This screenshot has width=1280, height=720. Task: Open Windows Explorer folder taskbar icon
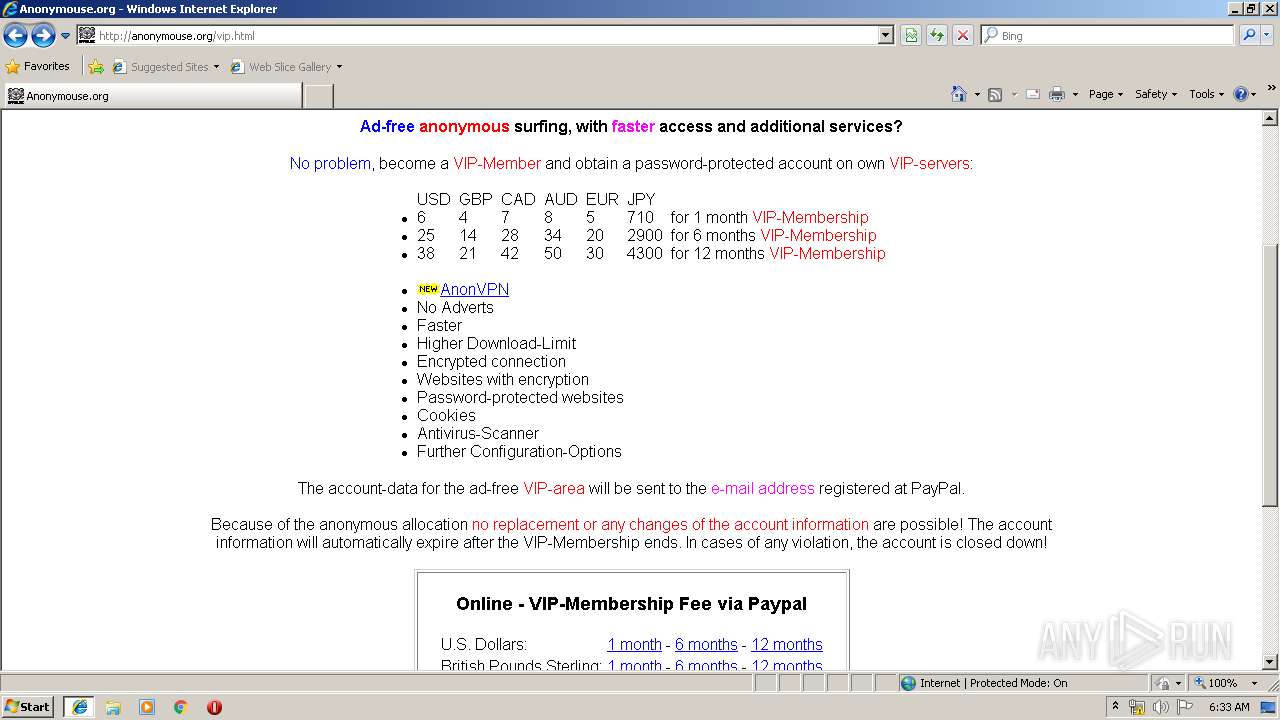(x=113, y=707)
